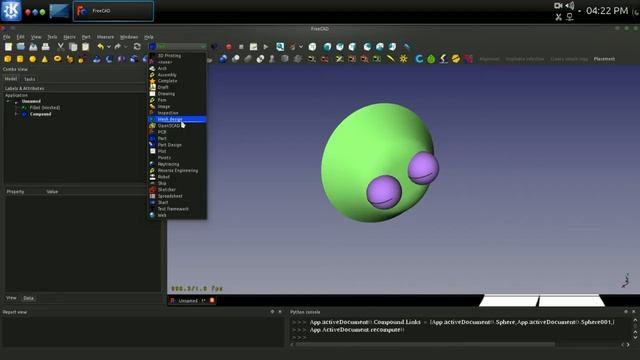640x360 pixels.
Task: Click the Execute macro play icon
Action: [x=266, y=47]
